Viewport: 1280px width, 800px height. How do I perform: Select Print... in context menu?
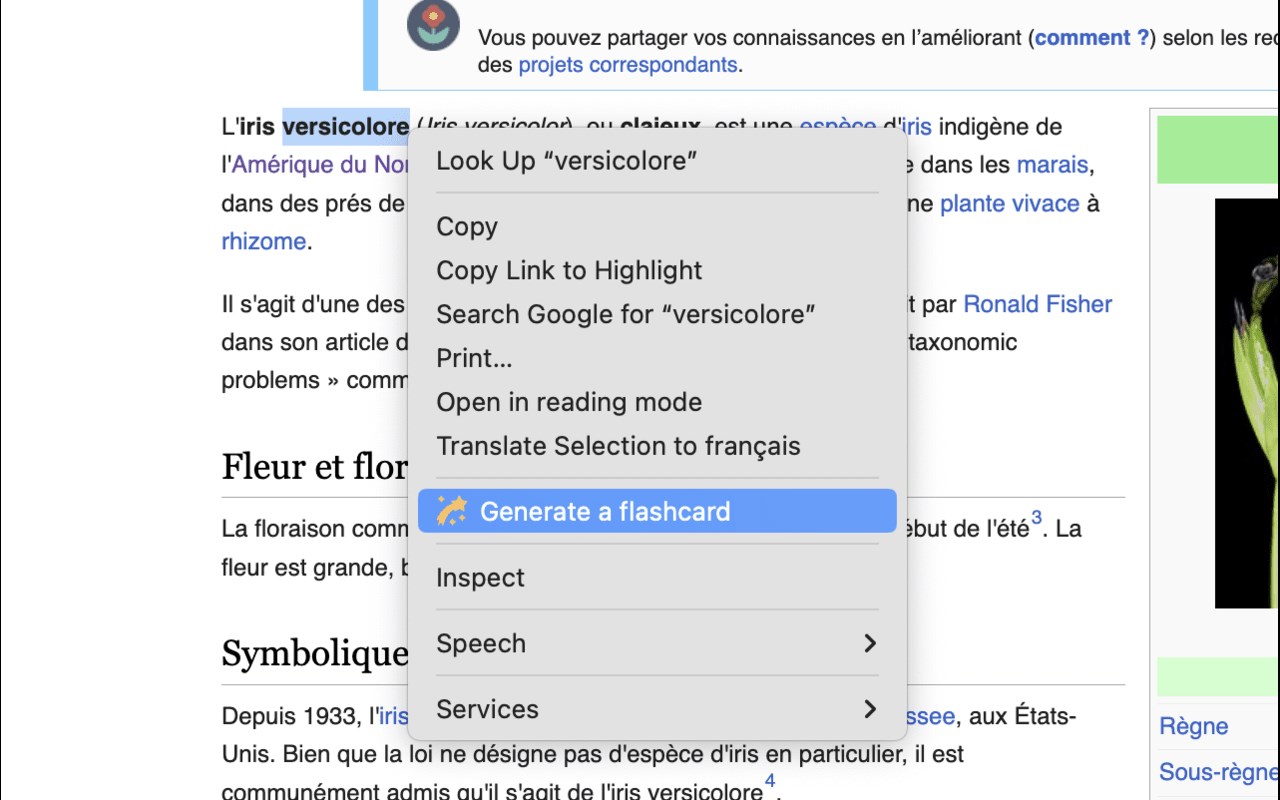tap(474, 358)
